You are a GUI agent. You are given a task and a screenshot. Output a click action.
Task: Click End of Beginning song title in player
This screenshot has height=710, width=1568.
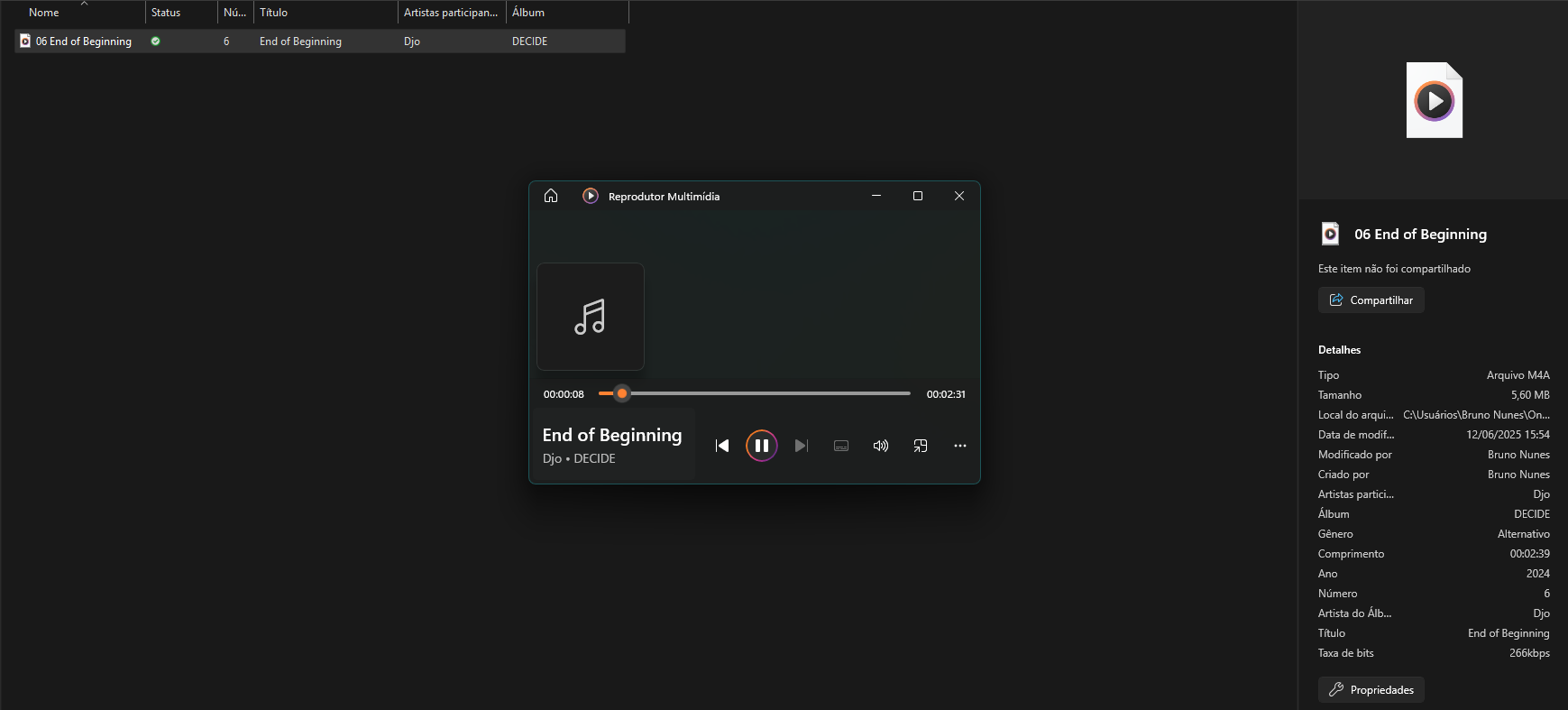pos(612,435)
